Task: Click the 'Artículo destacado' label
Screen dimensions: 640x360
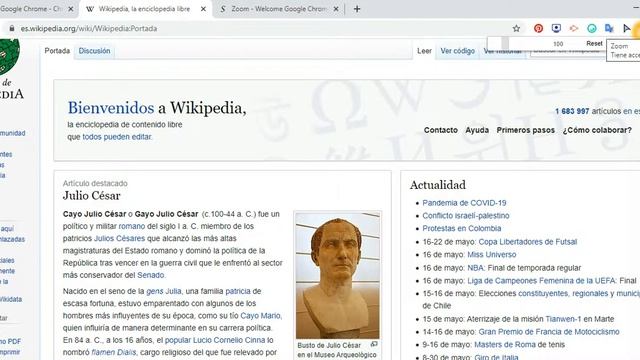Action: [x=95, y=183]
